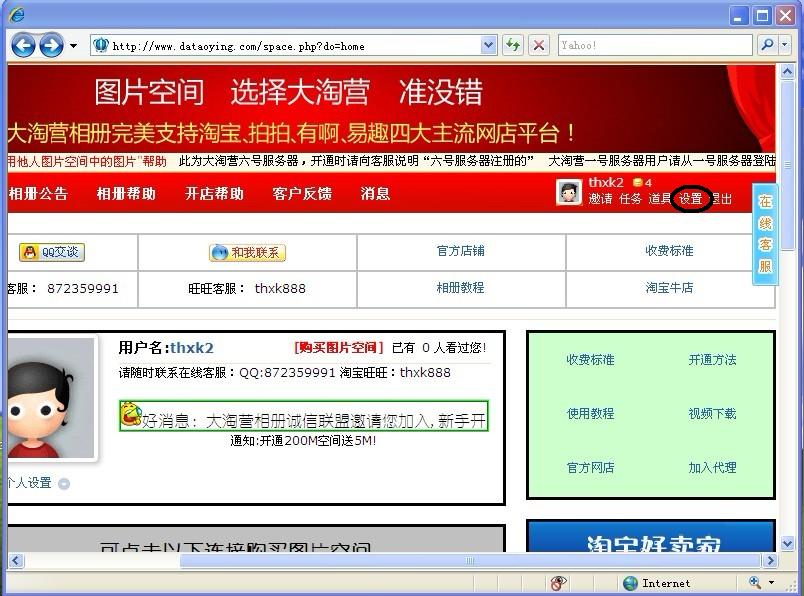Image resolution: width=804 pixels, height=596 pixels.
Task: Open the 官方店铺 link
Action: pyautogui.click(x=460, y=251)
